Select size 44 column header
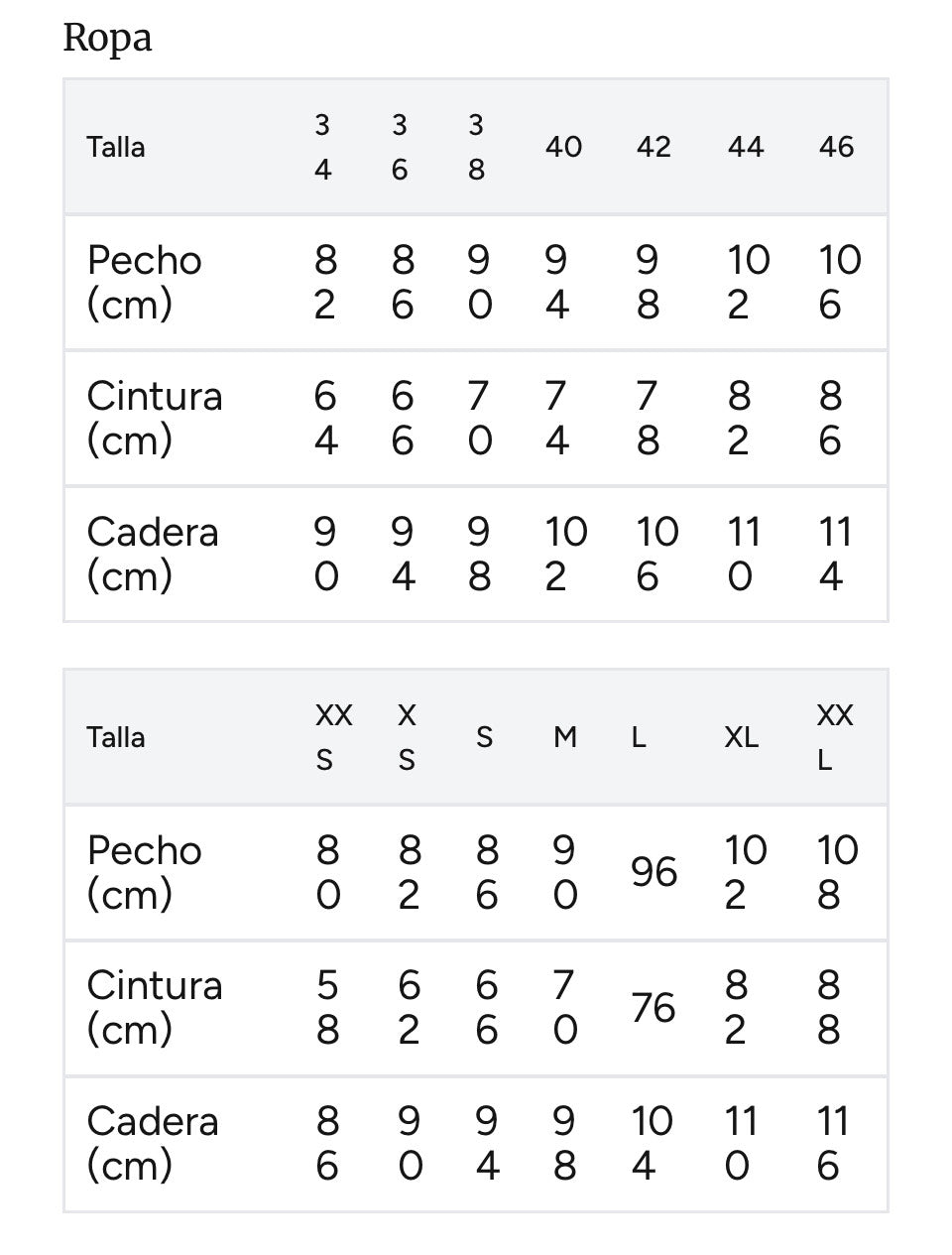The width and height of the screenshot is (952, 1255). (x=746, y=147)
